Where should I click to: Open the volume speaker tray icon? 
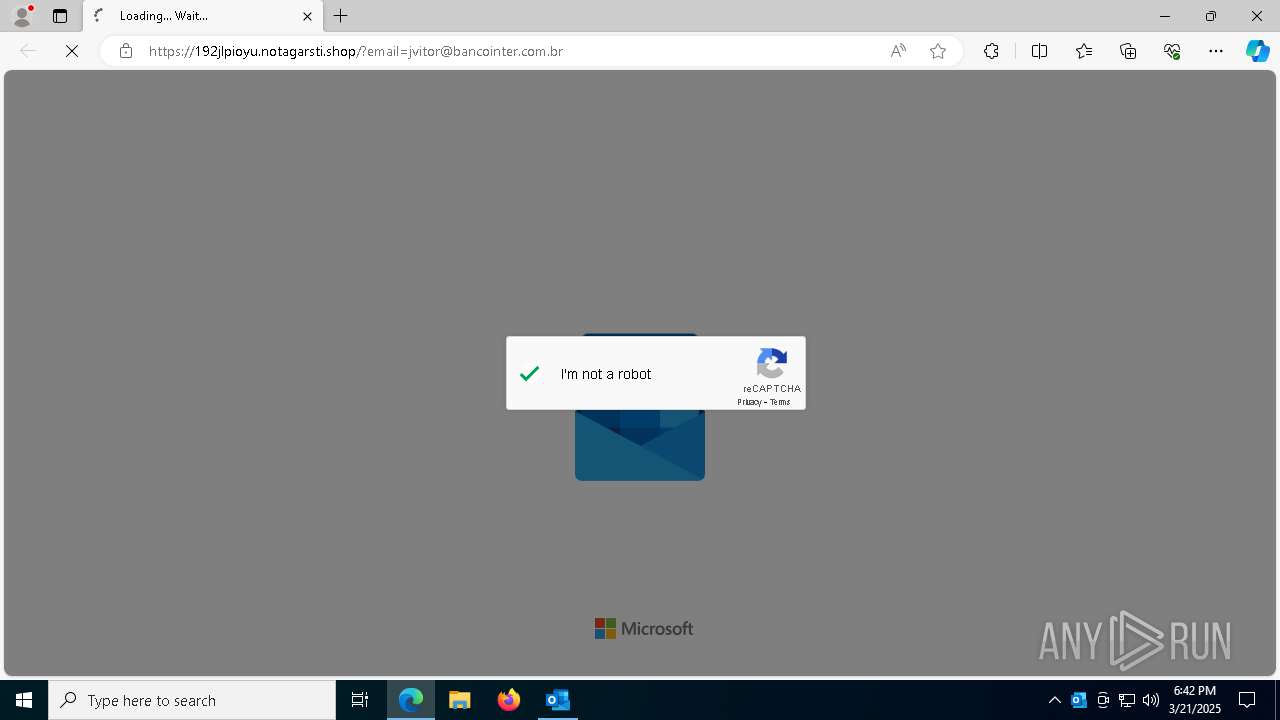(1151, 700)
